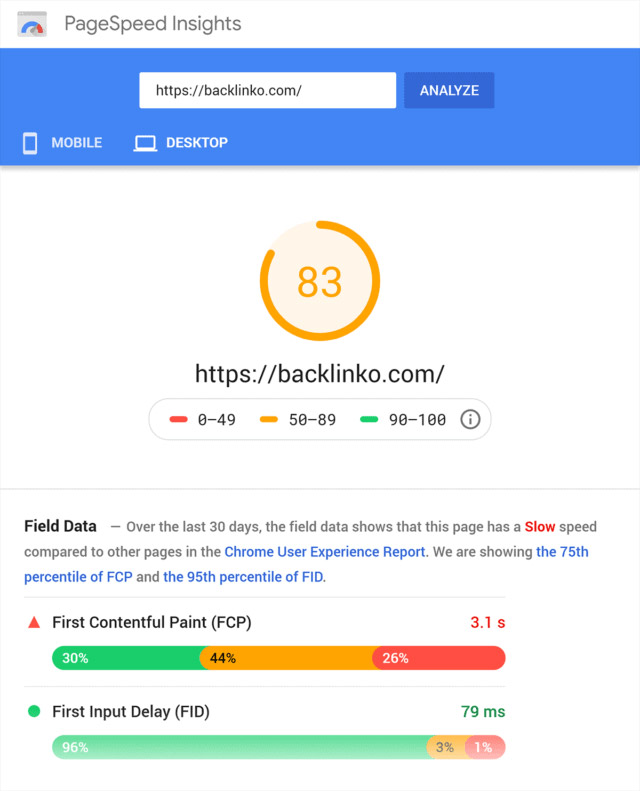This screenshot has height=791, width=640.
Task: Click the red 26% FCP bar segment
Action: 438,658
